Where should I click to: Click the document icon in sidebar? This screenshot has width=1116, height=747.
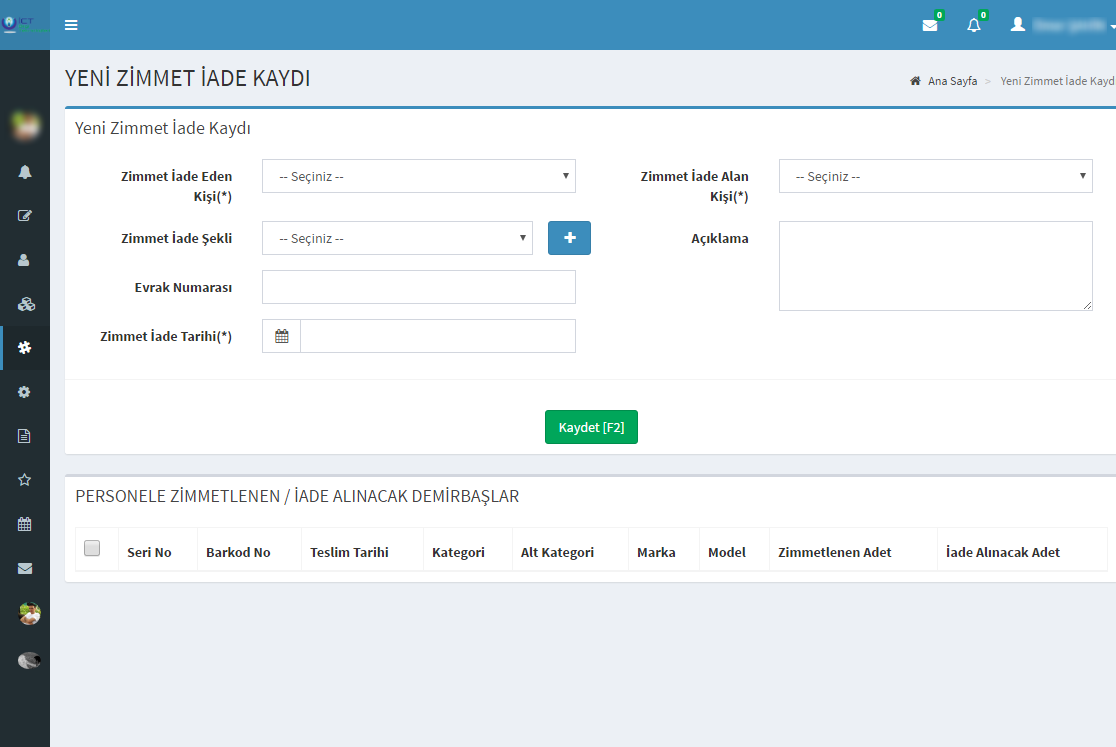(25, 436)
